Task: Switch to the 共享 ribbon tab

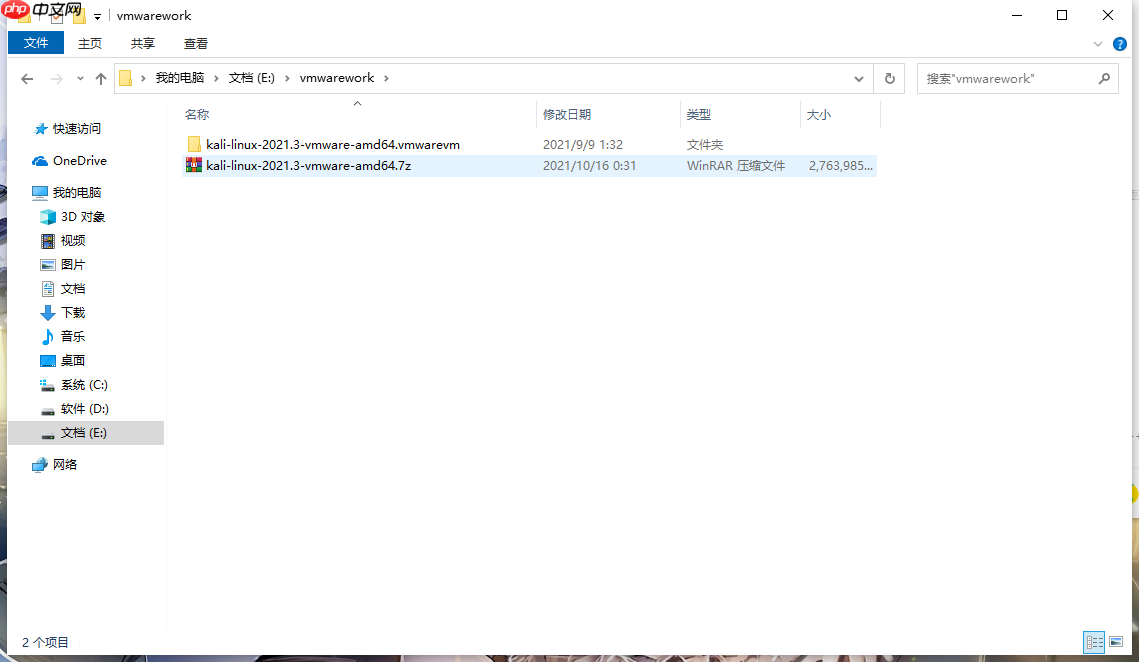Action: 142,43
